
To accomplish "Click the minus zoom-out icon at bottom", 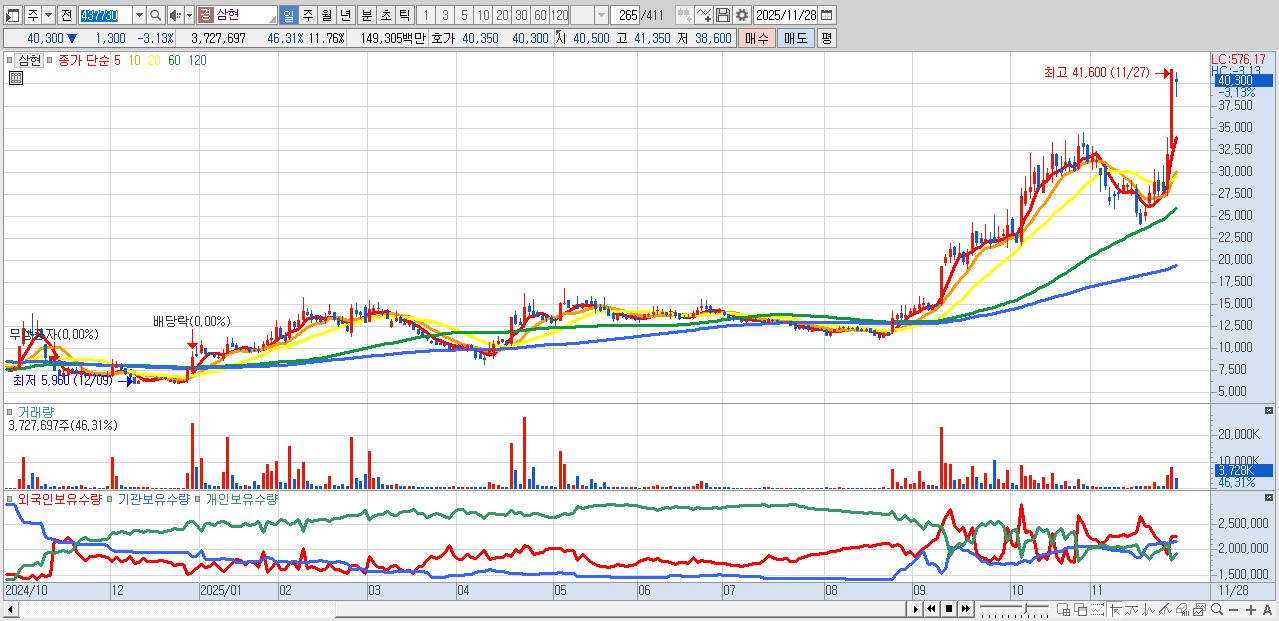I will coord(1234,609).
